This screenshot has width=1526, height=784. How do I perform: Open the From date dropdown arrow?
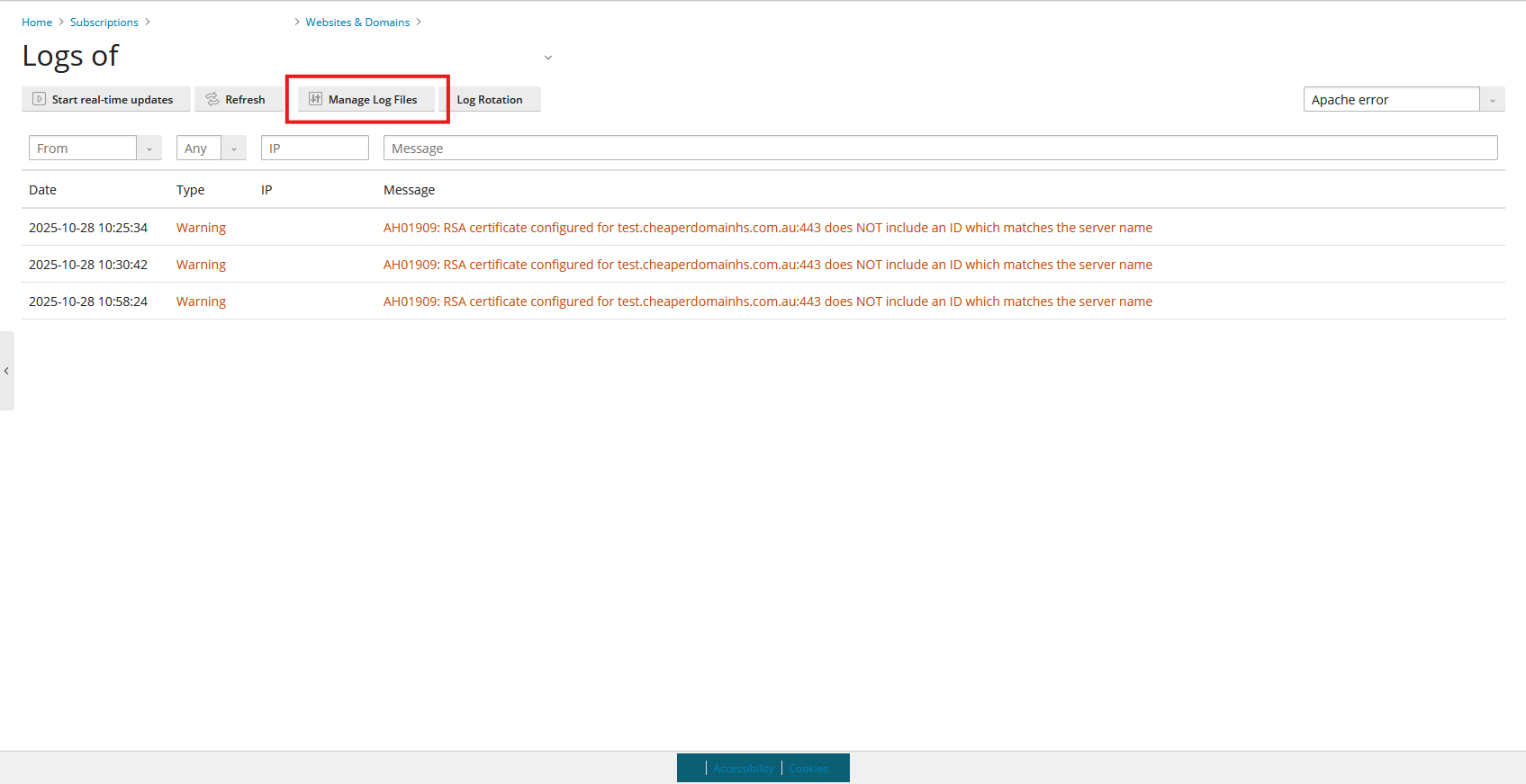click(149, 149)
